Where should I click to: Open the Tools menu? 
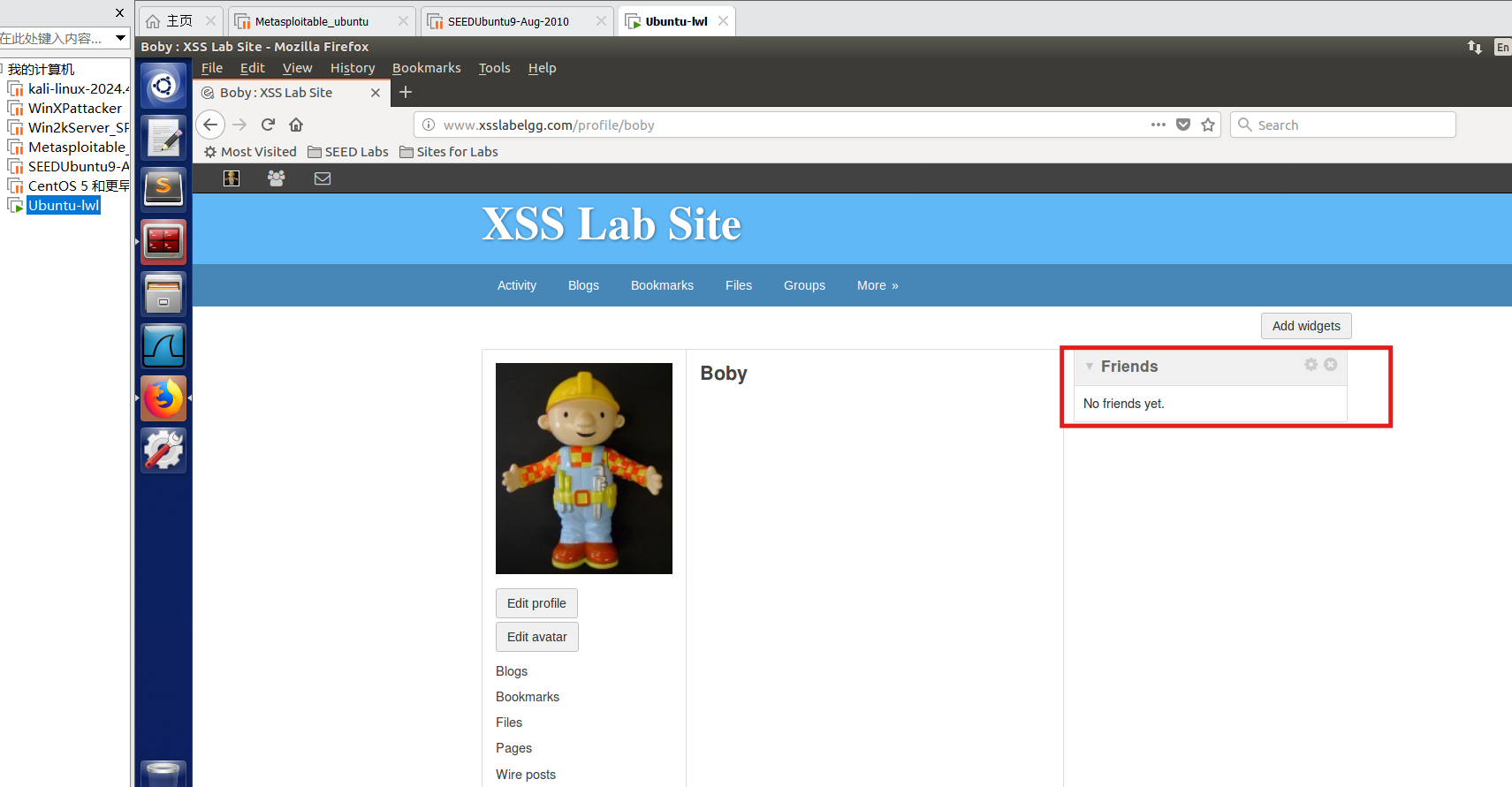495,68
